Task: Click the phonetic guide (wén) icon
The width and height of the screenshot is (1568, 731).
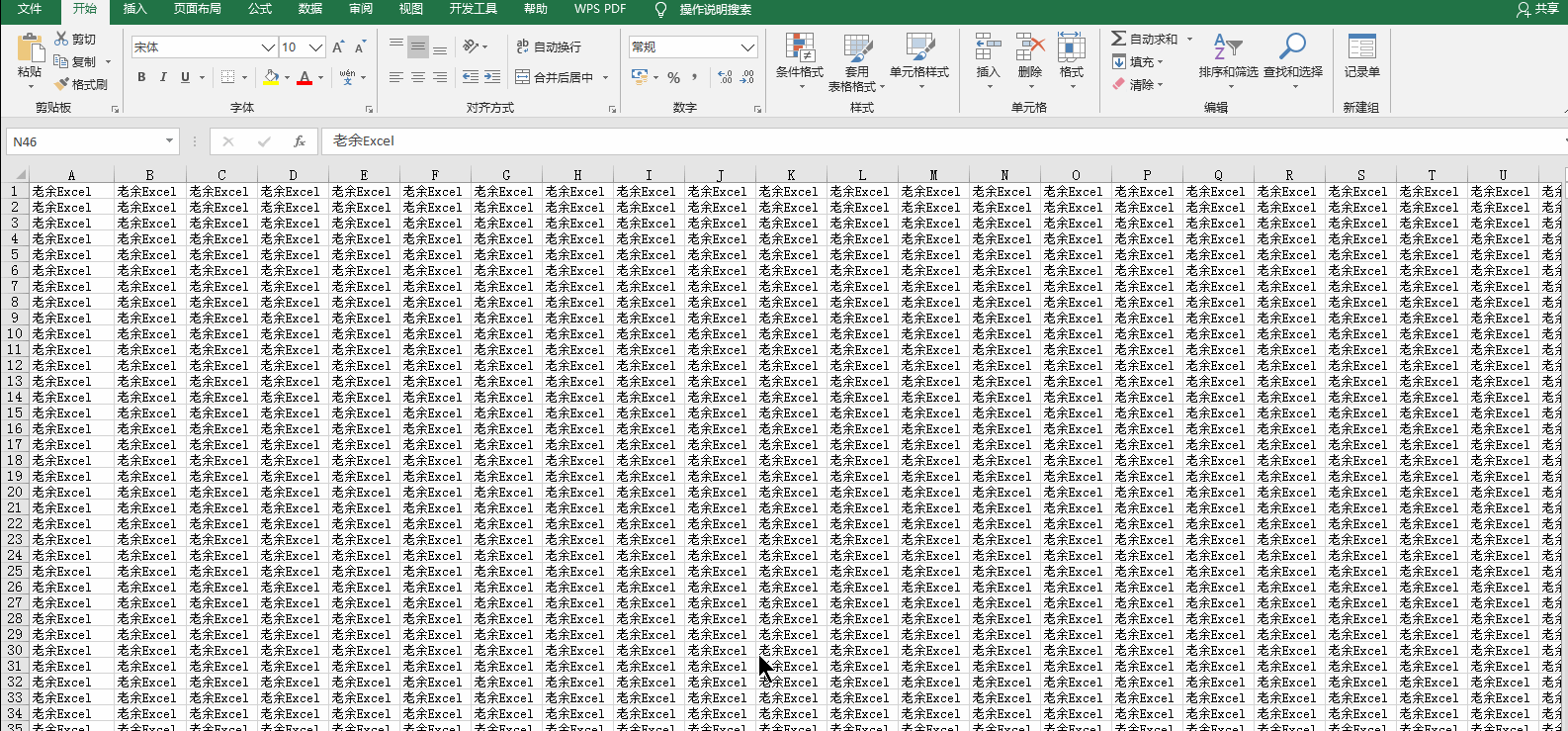Action: tap(347, 77)
